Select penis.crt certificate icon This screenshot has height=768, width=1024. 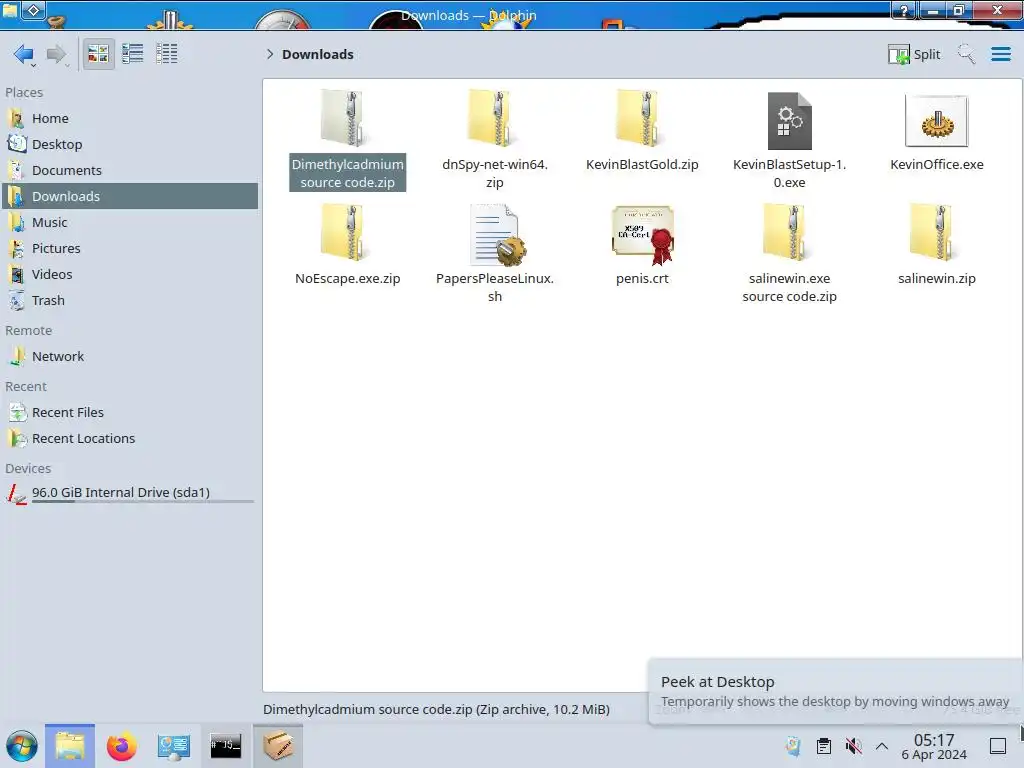[x=643, y=235]
